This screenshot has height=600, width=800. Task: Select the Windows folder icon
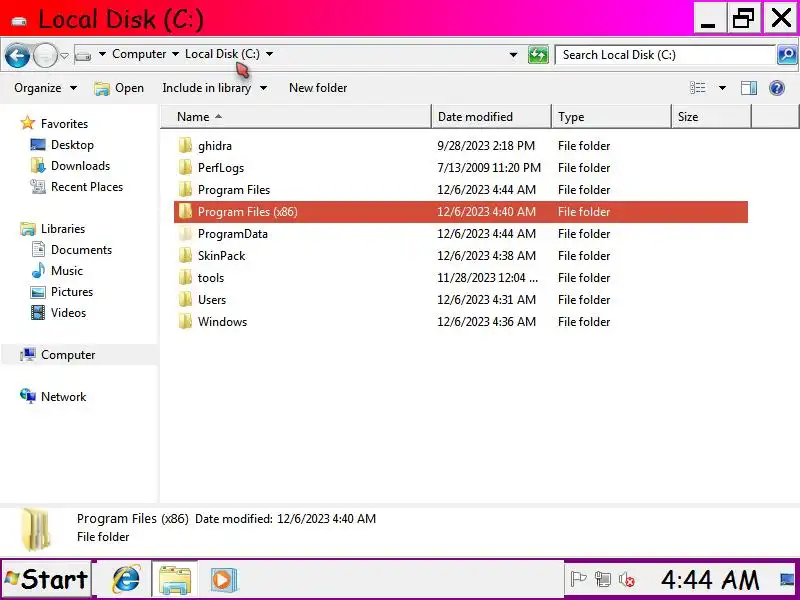point(186,321)
